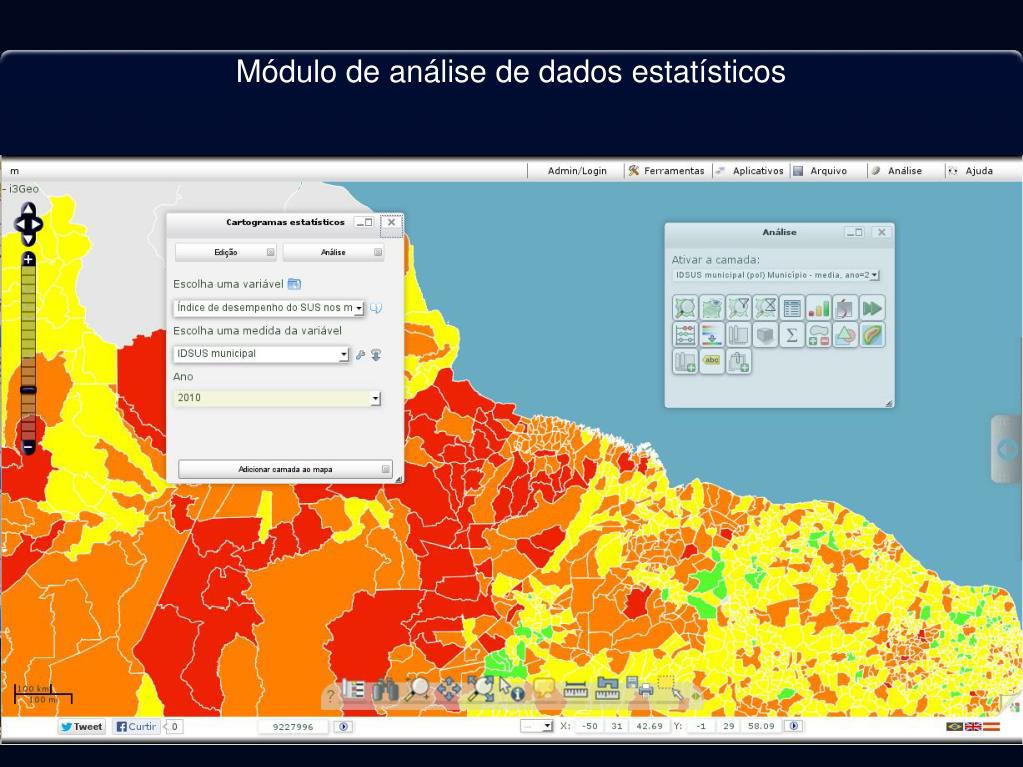Click Adicionar camada ao mapa button
1023x767 pixels.
tap(285, 469)
